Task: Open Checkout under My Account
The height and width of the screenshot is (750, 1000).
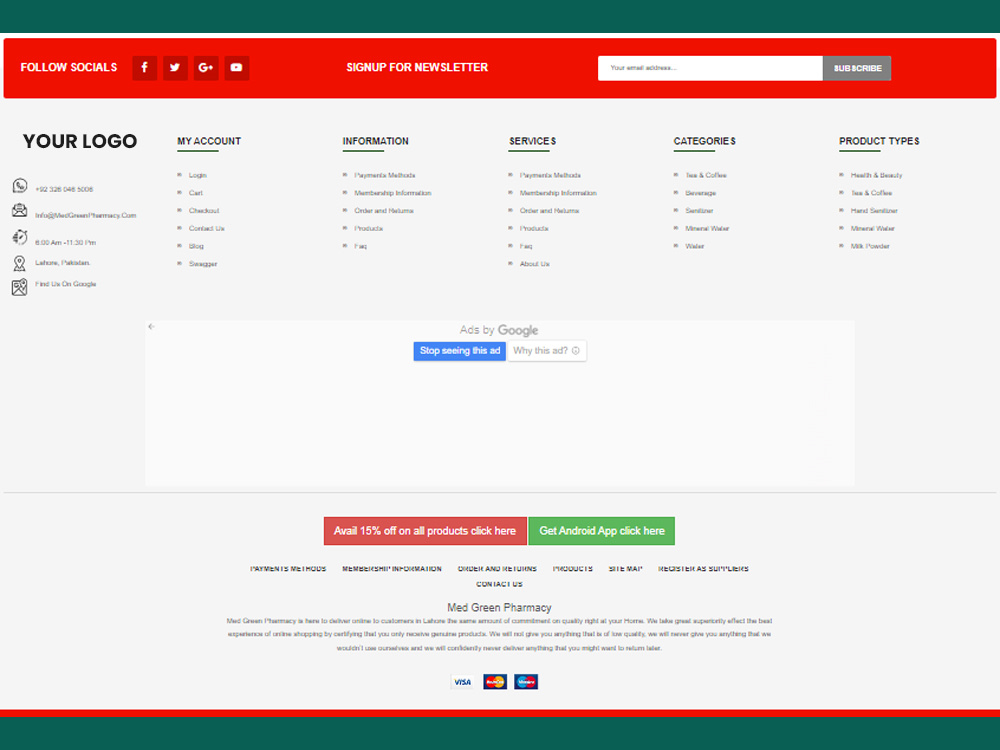Action: (x=204, y=211)
